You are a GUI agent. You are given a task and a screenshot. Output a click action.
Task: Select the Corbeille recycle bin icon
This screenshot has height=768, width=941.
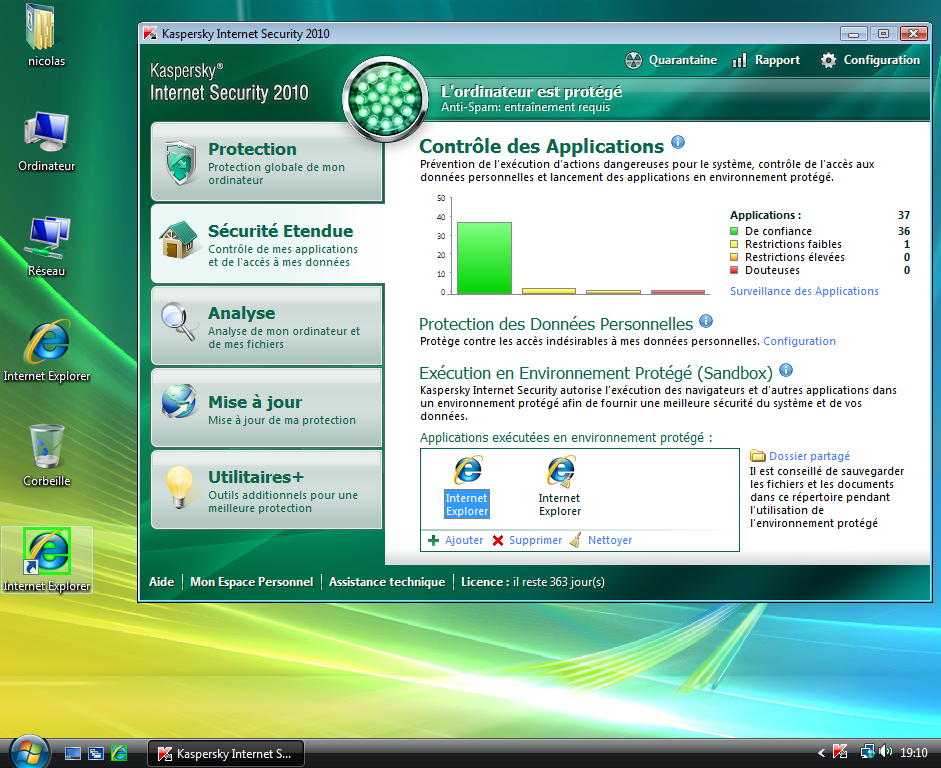[46, 455]
